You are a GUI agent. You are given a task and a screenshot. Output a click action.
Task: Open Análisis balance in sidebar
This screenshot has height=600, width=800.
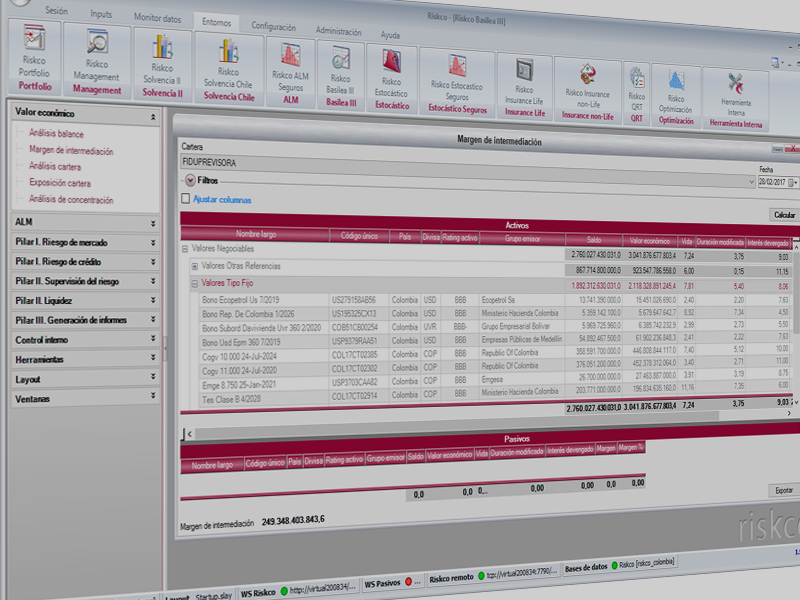56,134
